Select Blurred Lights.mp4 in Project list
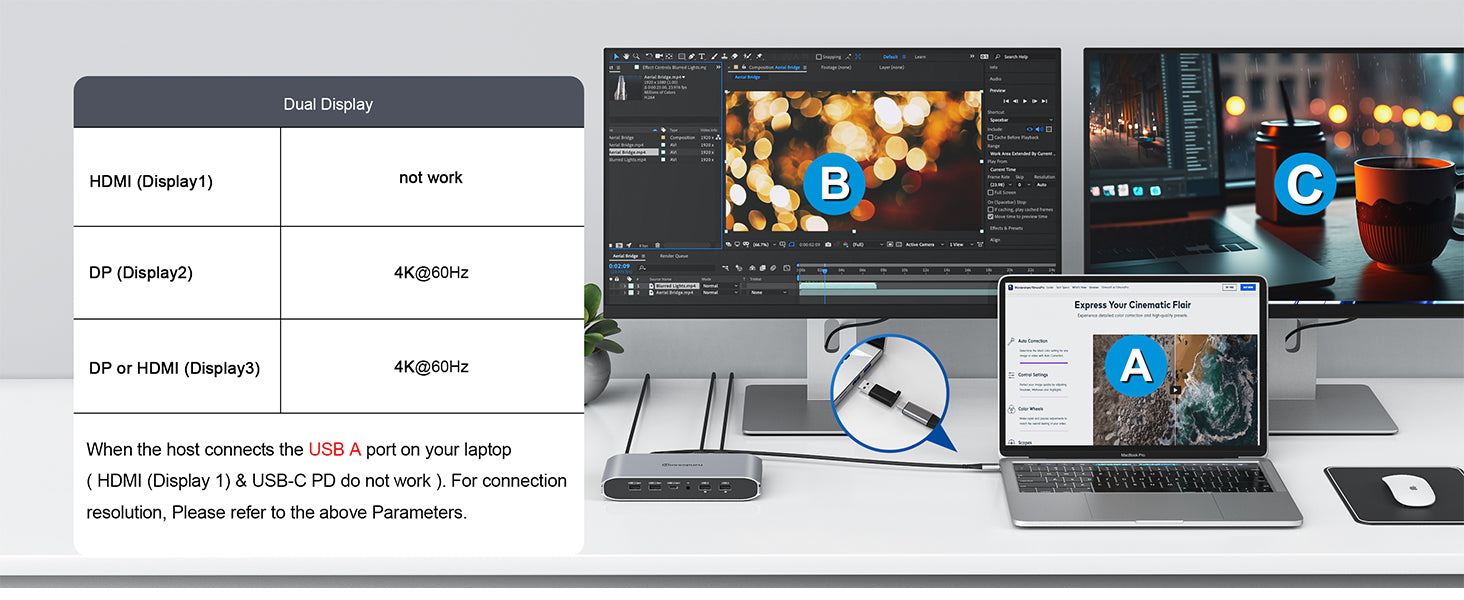 pos(627,159)
